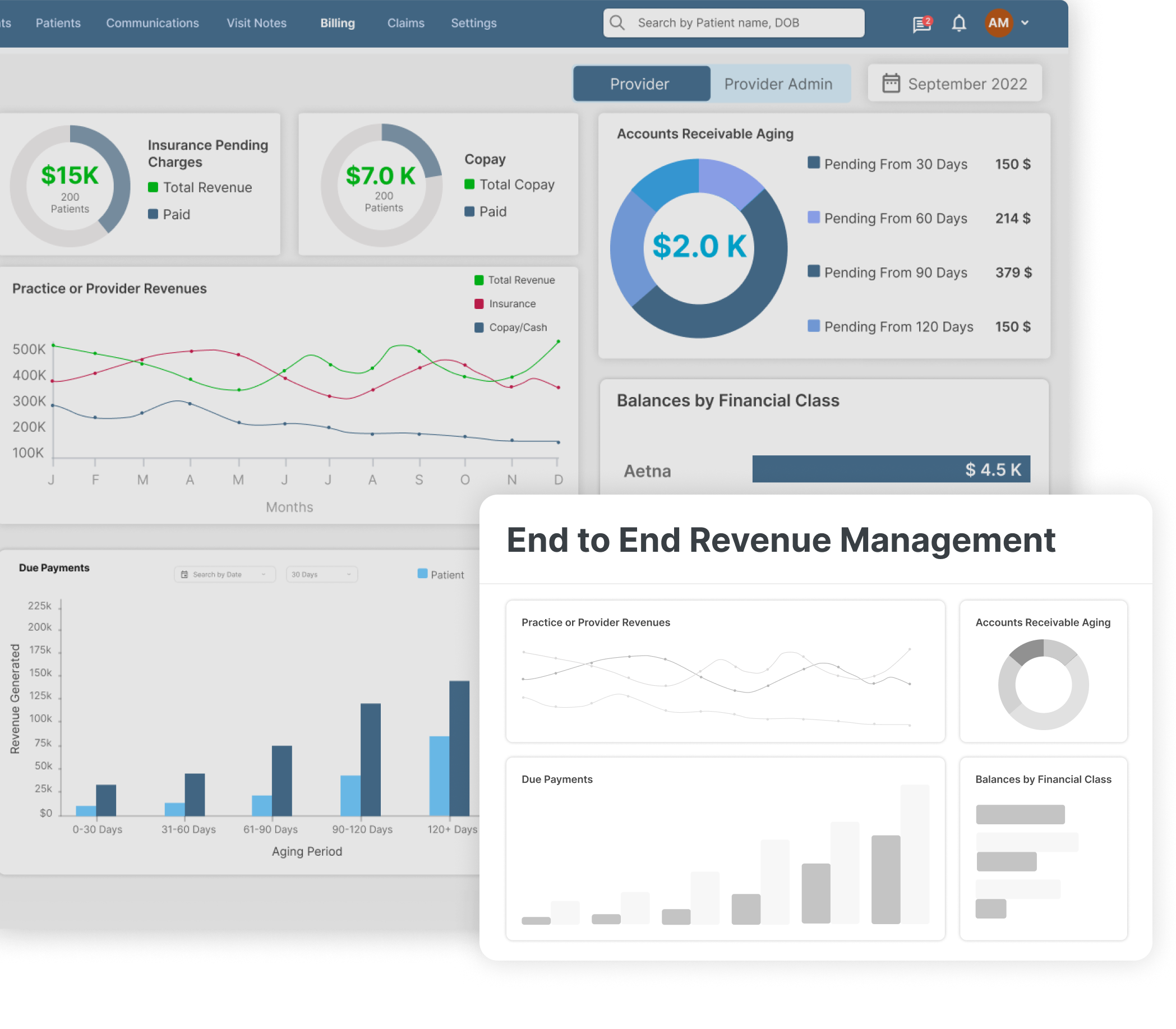Click the $2.0 K donut chart center
This screenshot has height=1029, width=1176.
tap(698, 247)
